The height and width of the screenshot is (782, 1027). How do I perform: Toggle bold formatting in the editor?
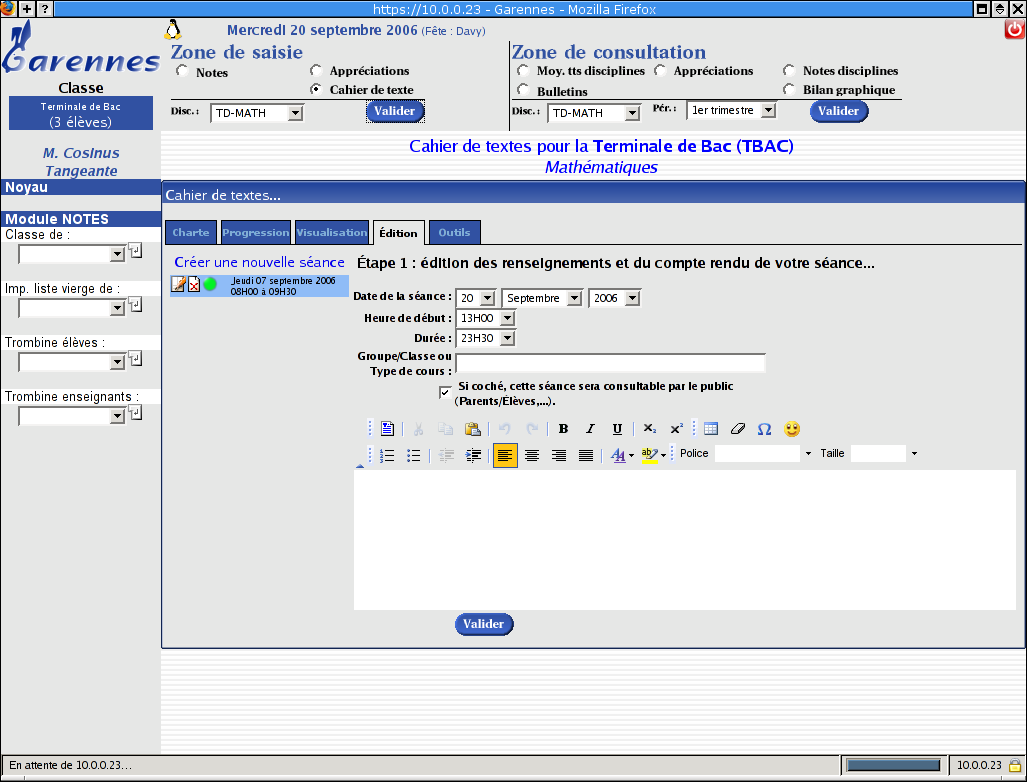(563, 429)
